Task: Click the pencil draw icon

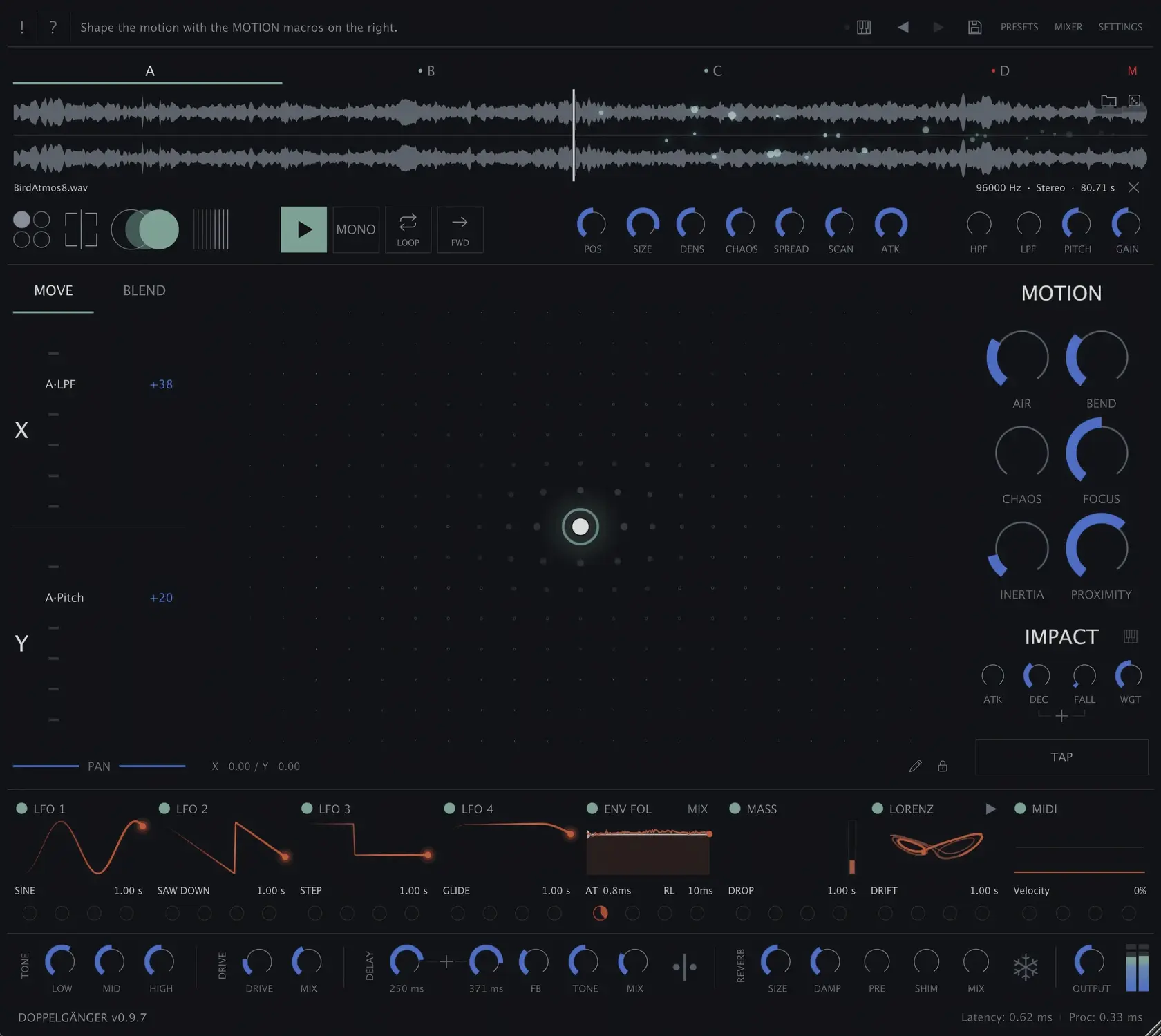Action: click(915, 766)
